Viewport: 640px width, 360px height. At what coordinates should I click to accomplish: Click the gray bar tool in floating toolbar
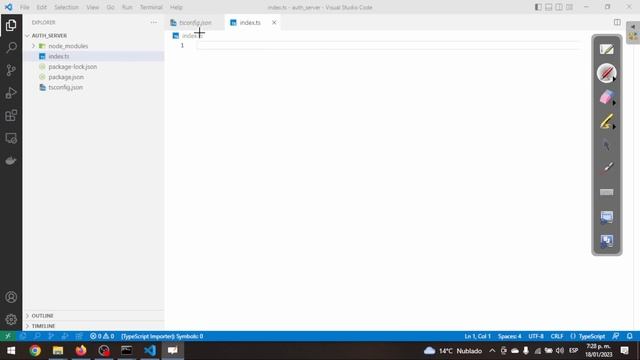click(607, 192)
